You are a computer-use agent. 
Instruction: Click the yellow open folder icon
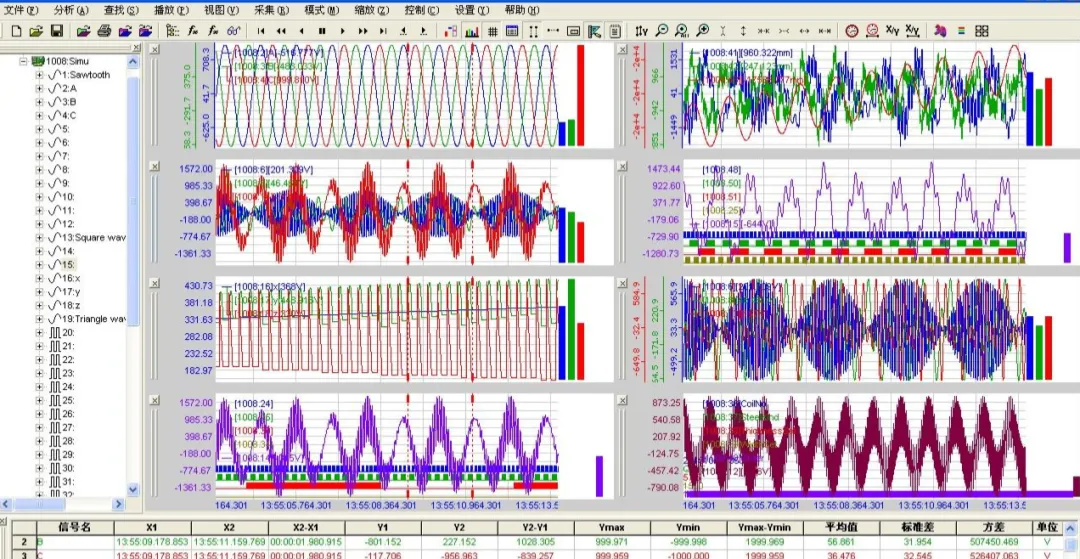(37, 31)
